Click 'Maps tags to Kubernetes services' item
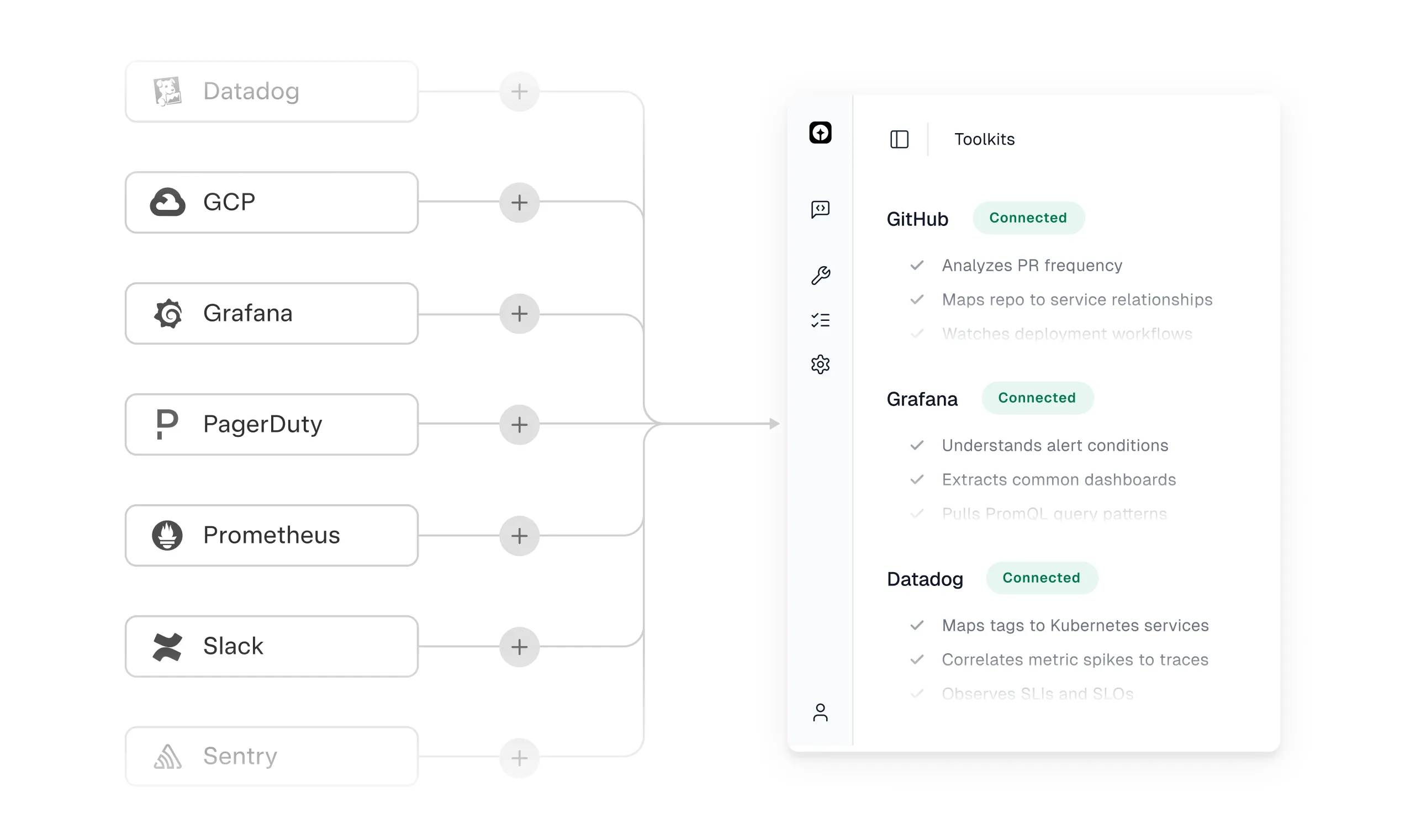This screenshot has width=1405, height=840. pyautogui.click(x=1075, y=626)
